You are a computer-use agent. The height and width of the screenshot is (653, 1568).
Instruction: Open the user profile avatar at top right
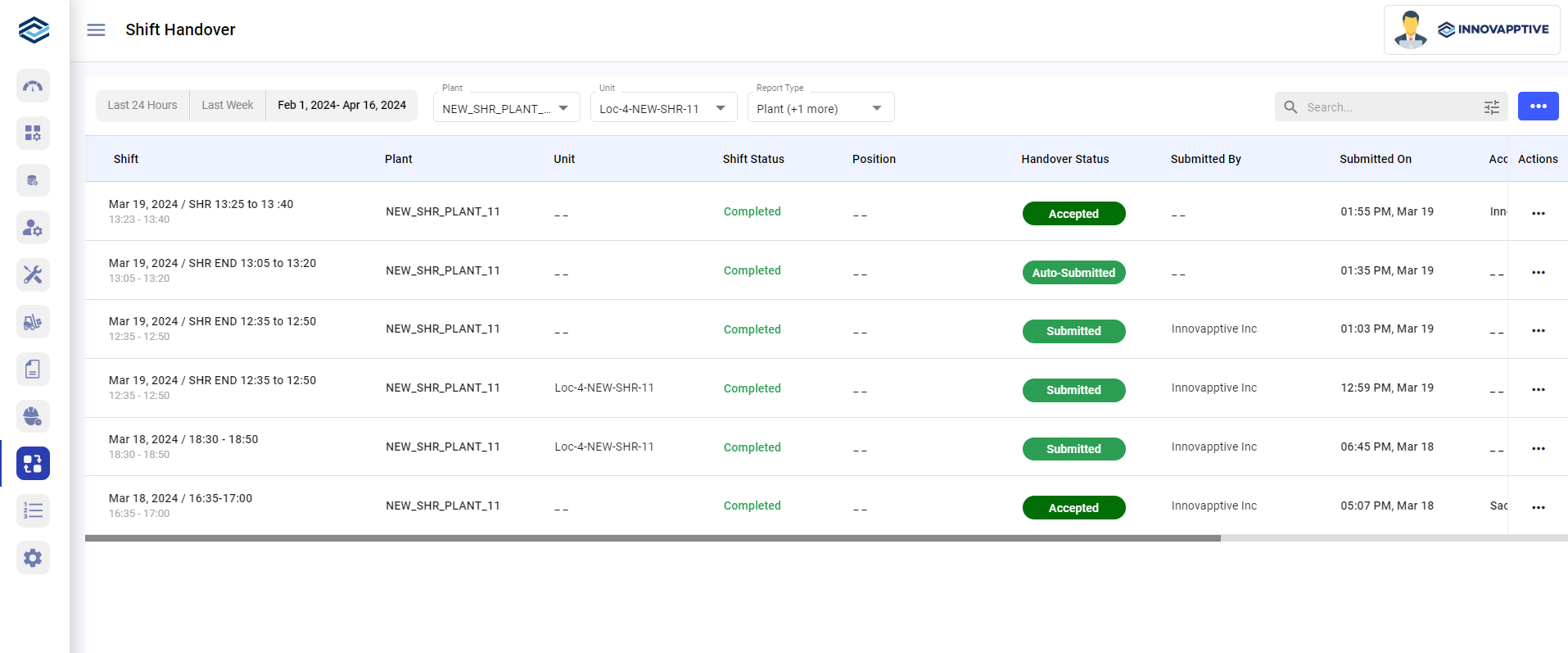coord(1410,30)
